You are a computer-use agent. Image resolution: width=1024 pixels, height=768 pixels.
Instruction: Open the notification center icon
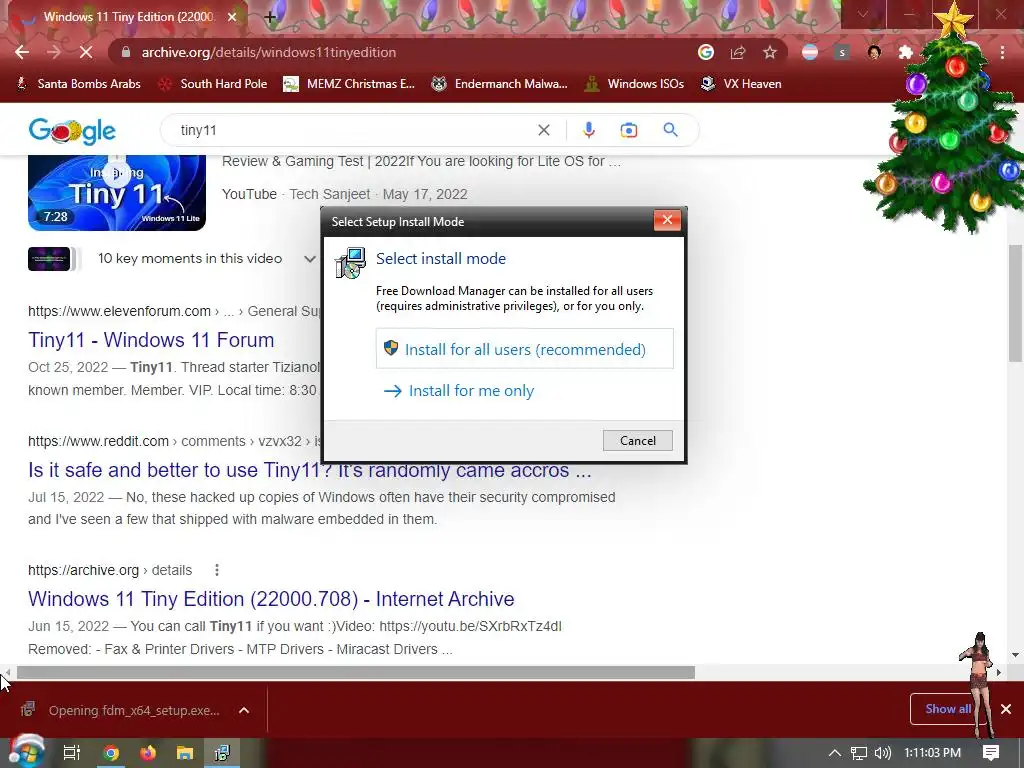991,753
